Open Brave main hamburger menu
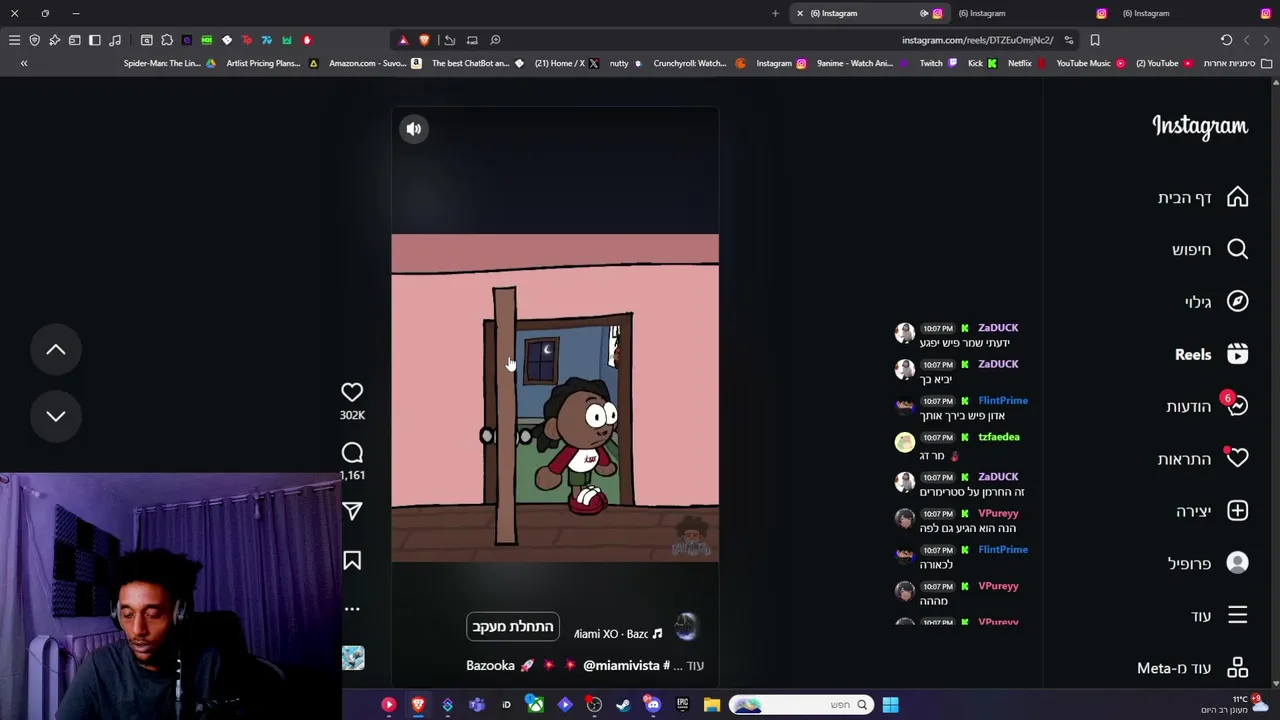The width and height of the screenshot is (1280, 720). pos(14,40)
